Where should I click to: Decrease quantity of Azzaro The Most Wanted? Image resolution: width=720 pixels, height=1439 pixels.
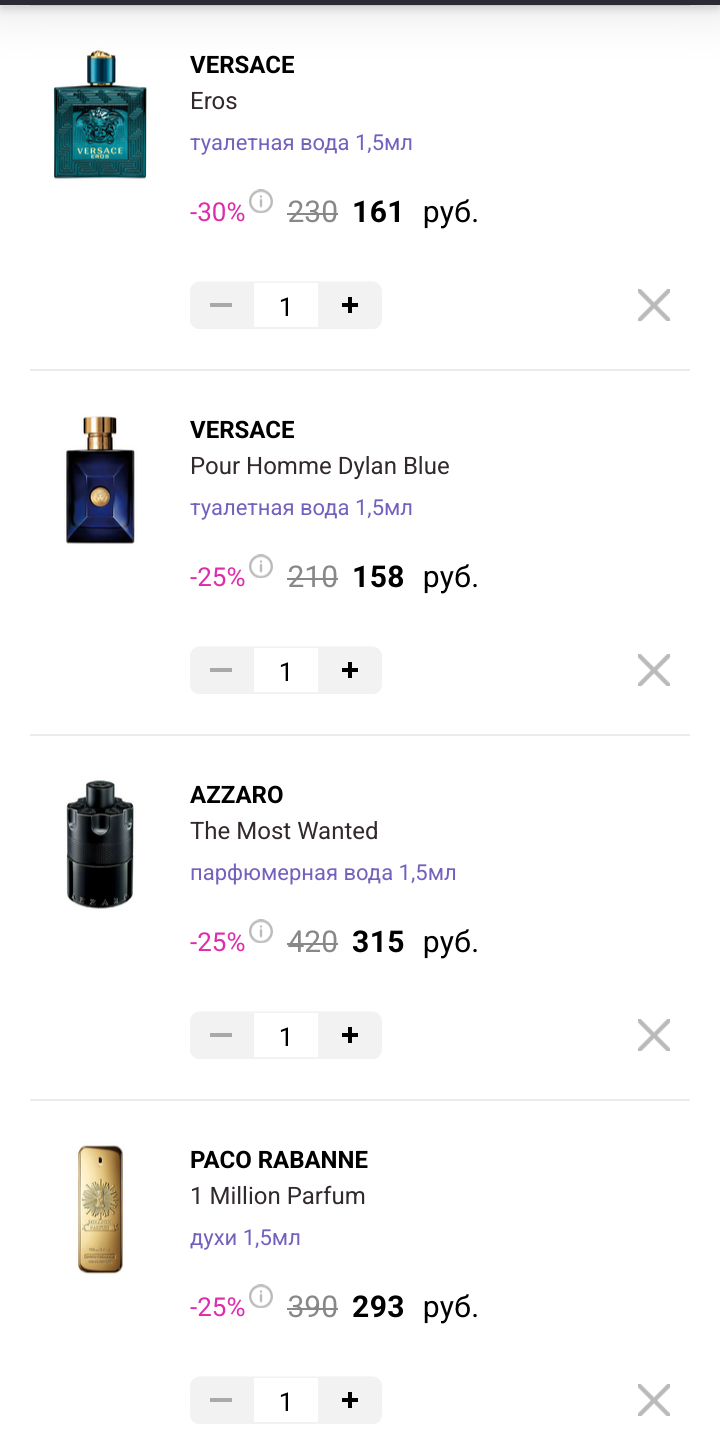[221, 1035]
